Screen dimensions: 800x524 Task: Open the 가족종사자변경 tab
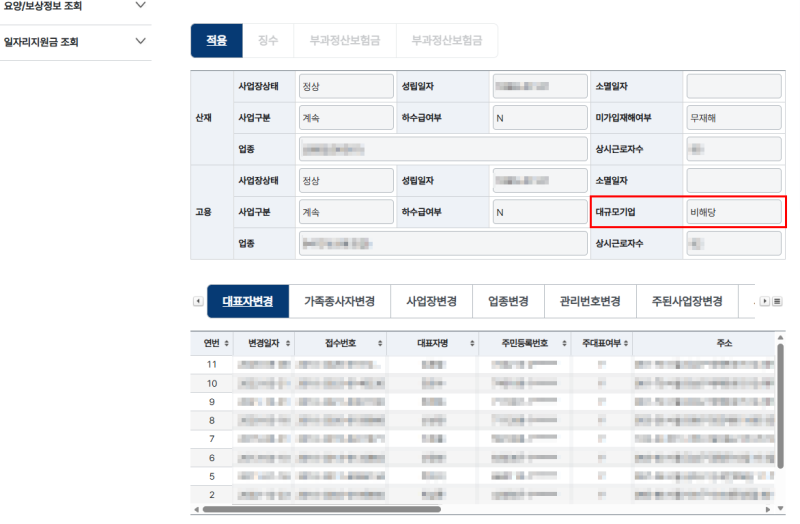coord(340,302)
